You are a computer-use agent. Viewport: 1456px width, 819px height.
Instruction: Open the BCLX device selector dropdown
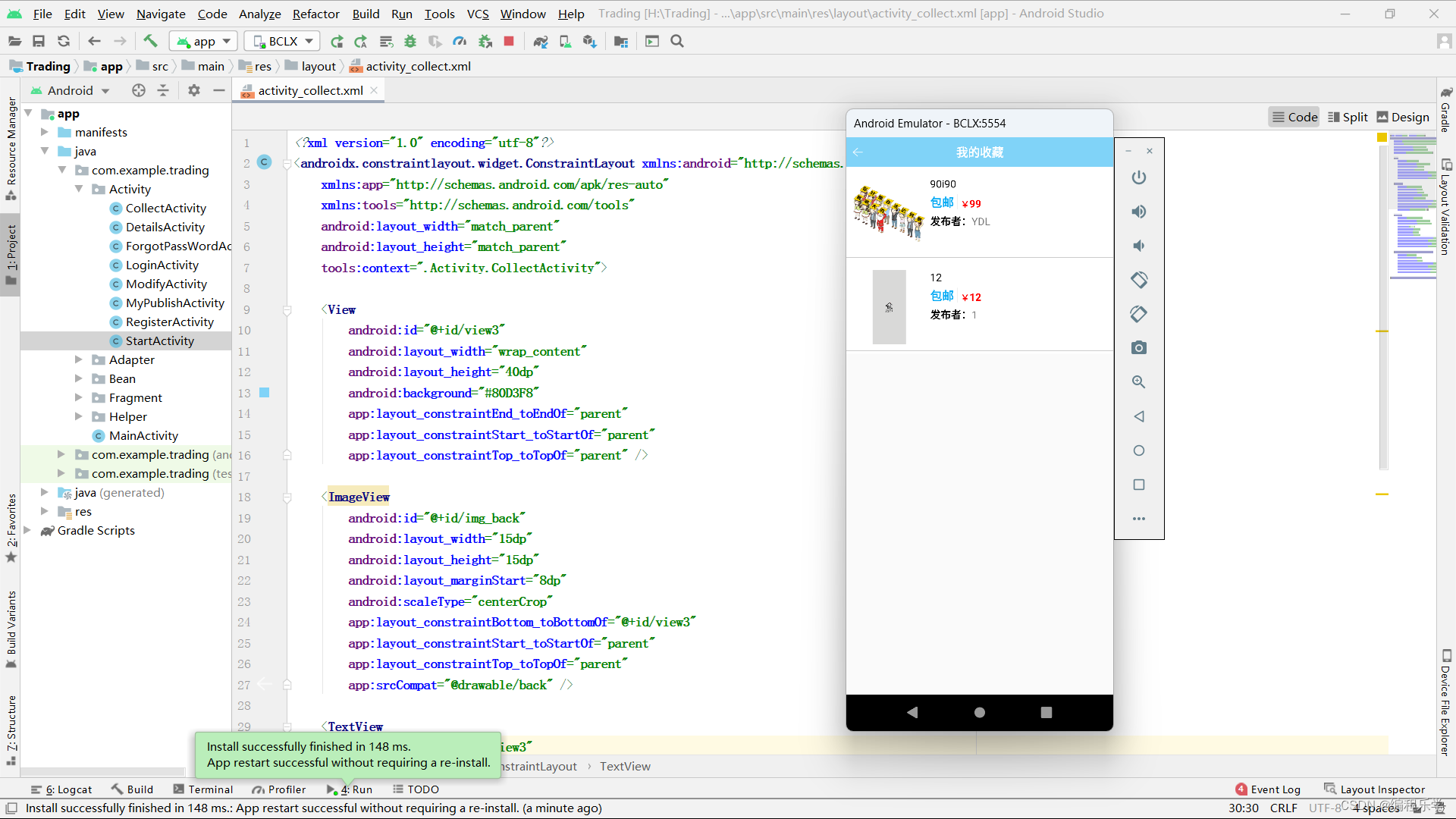pos(282,41)
